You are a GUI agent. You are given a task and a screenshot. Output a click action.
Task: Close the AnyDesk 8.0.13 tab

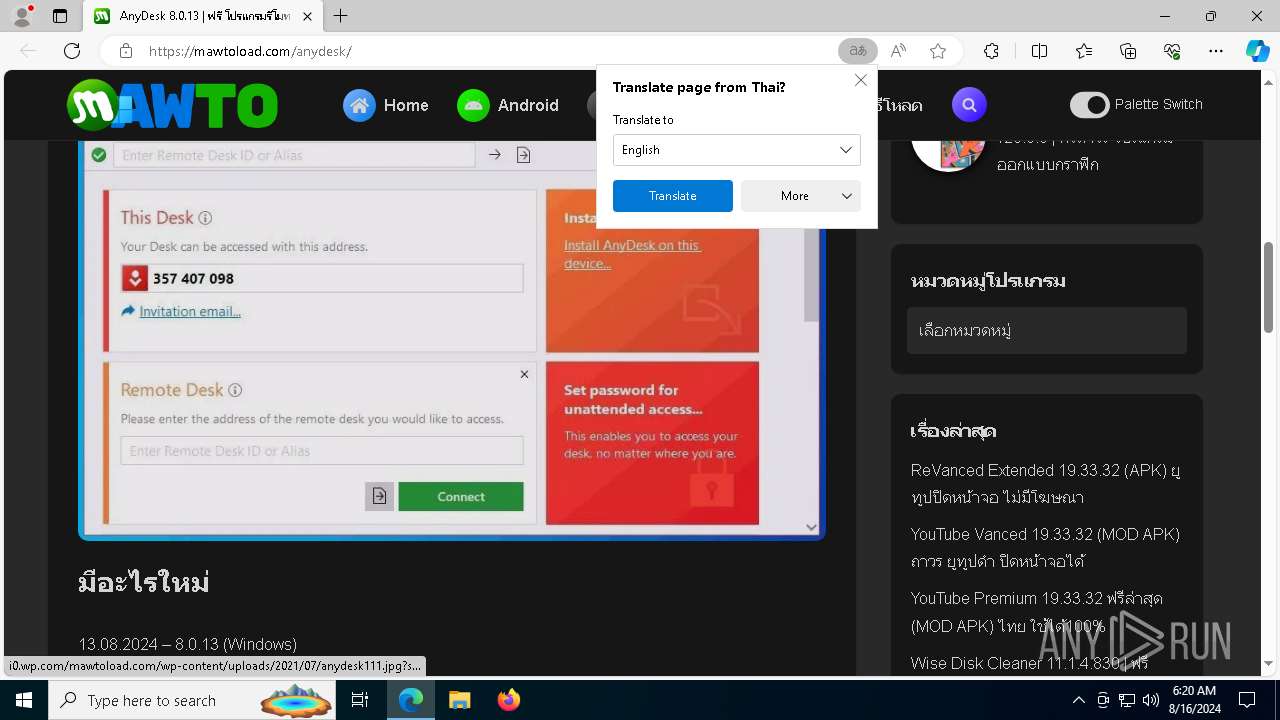click(x=308, y=16)
